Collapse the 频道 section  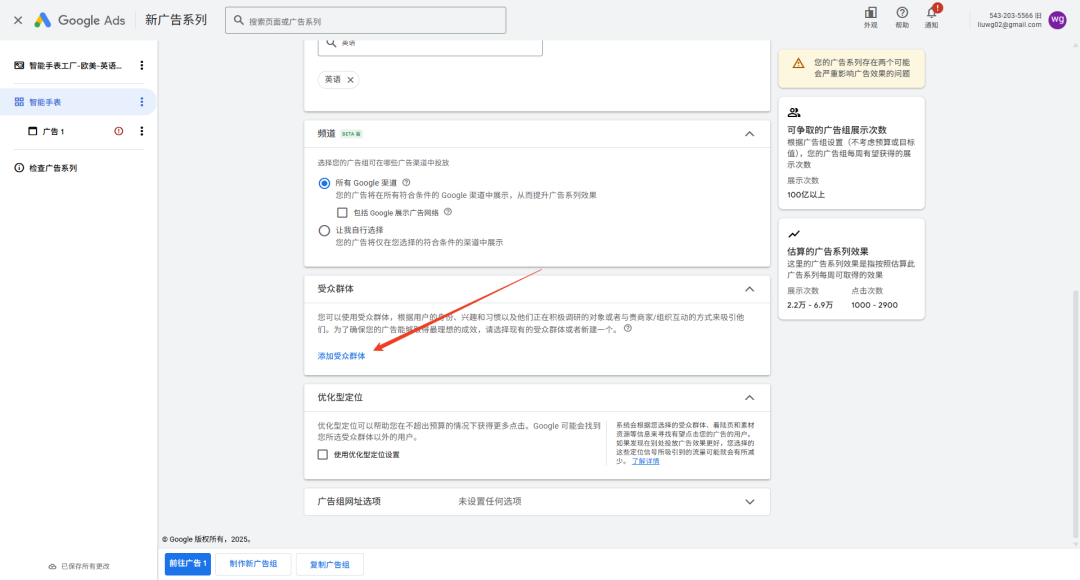[749, 134]
